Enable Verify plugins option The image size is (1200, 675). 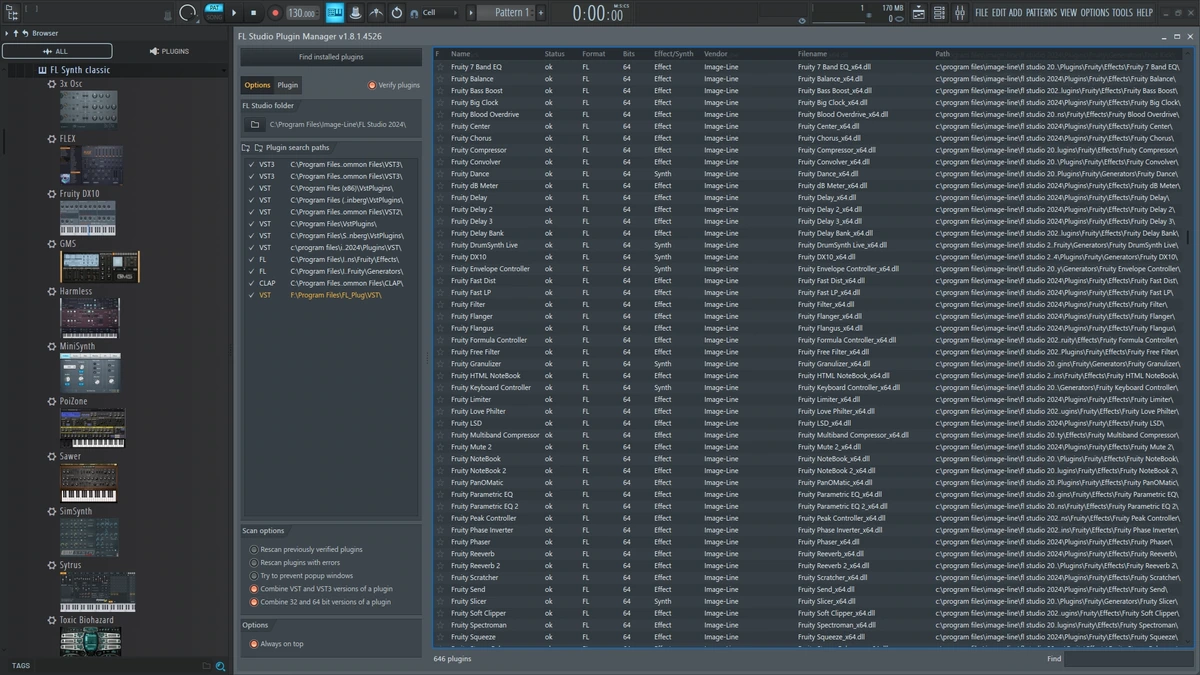(394, 85)
